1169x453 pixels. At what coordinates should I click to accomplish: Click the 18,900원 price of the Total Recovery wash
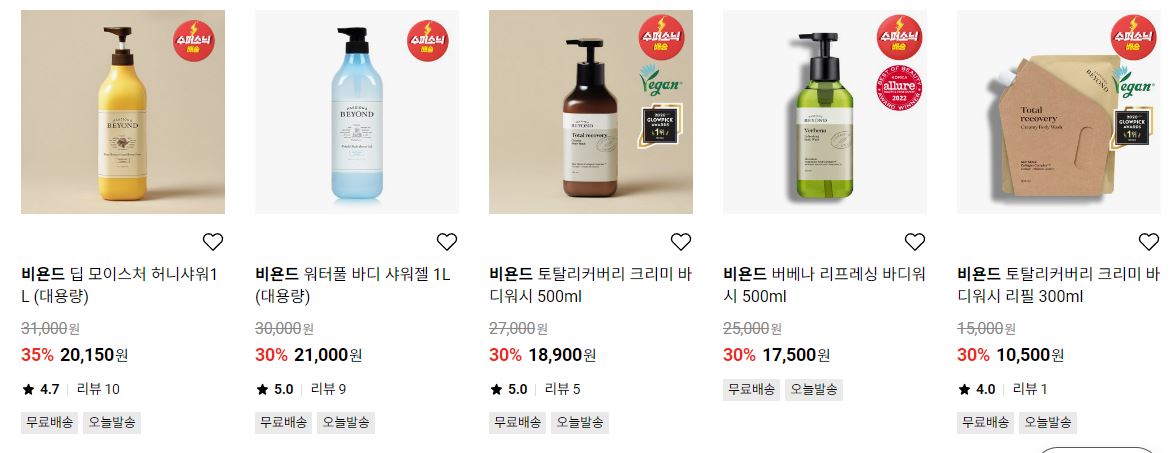(x=562, y=355)
